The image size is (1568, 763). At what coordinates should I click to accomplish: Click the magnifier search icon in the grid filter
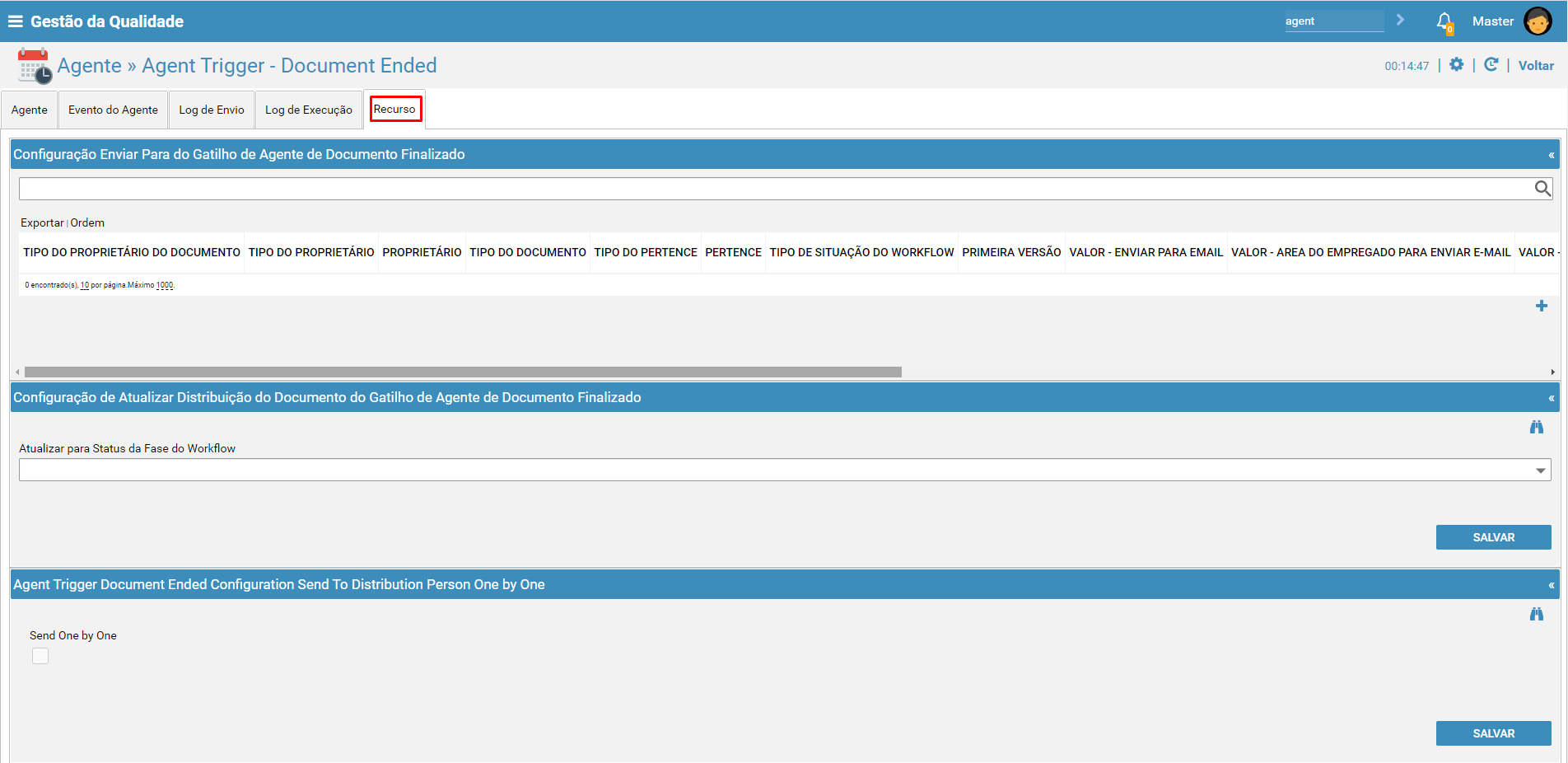[x=1542, y=189]
